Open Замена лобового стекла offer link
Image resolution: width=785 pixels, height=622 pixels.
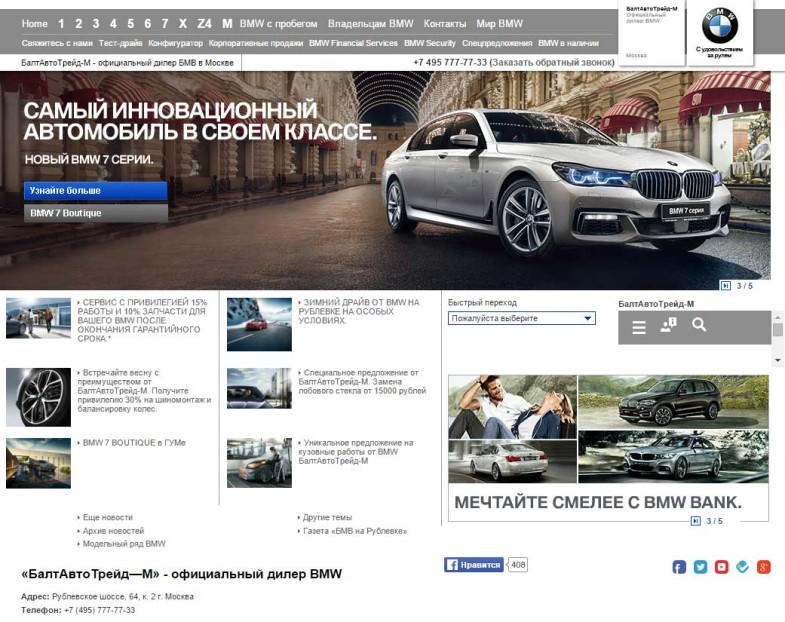pos(362,382)
